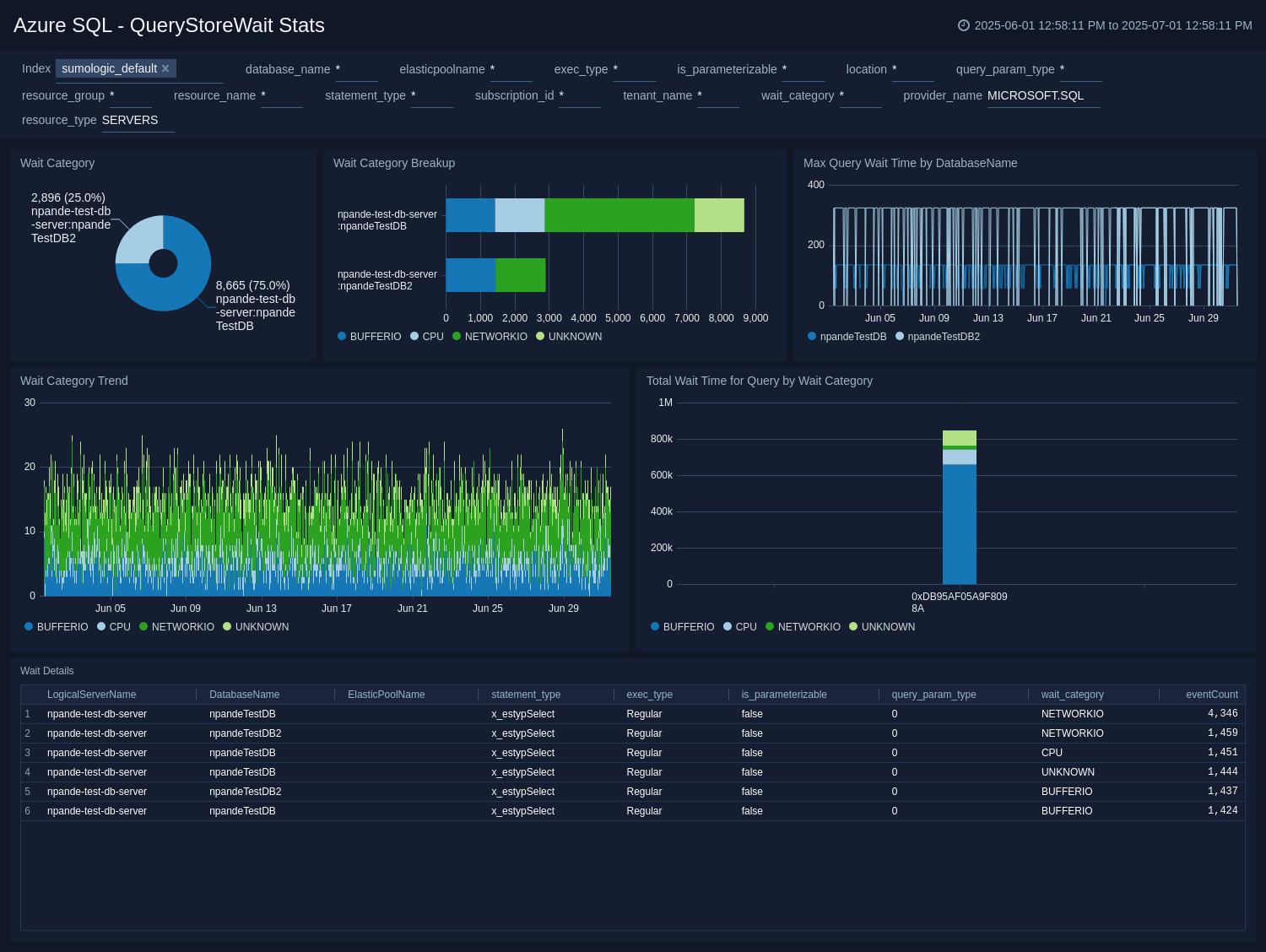Remove the sumologic_default index chip

pyautogui.click(x=165, y=68)
